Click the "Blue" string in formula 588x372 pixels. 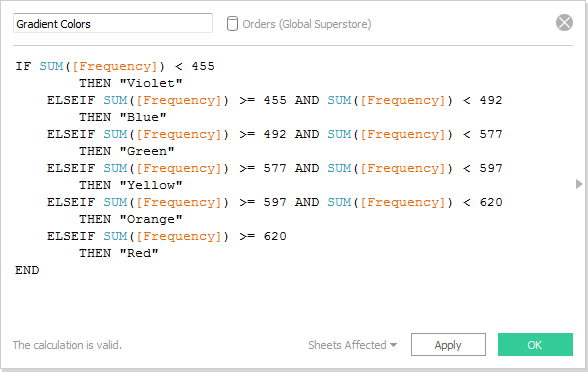pos(143,117)
